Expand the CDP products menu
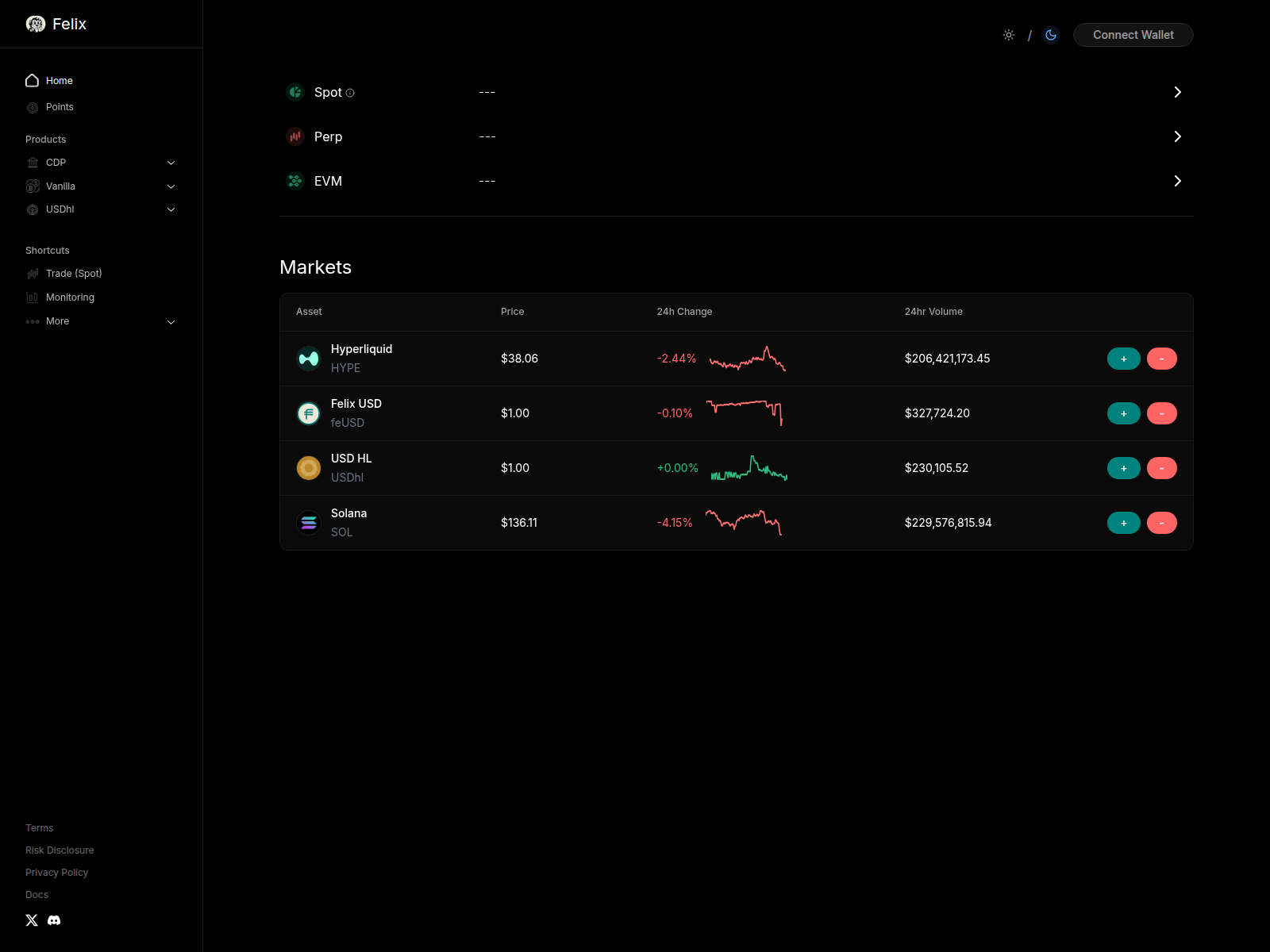Image resolution: width=1270 pixels, height=952 pixels. click(171, 163)
